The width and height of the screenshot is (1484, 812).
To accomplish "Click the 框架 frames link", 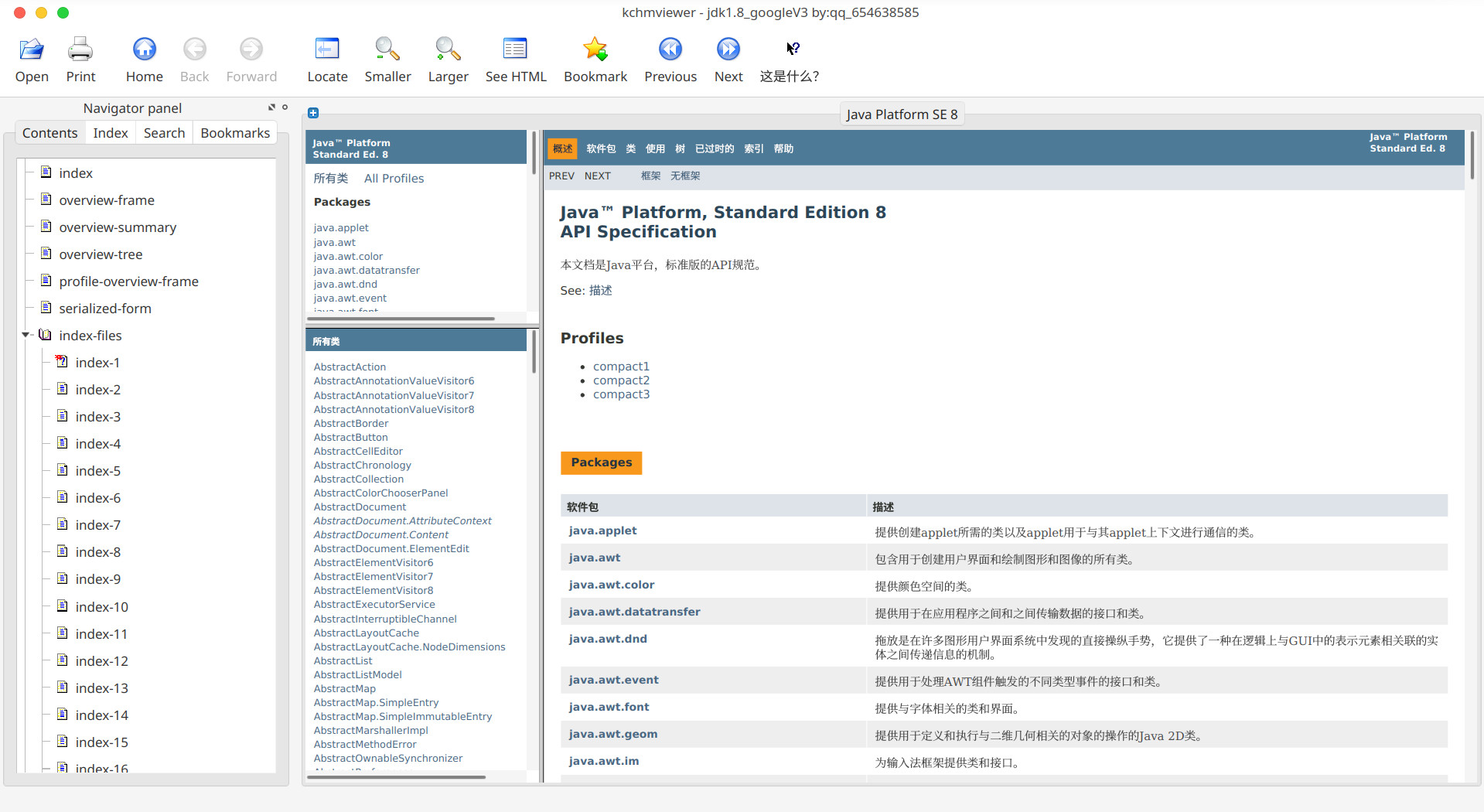I will coord(650,176).
